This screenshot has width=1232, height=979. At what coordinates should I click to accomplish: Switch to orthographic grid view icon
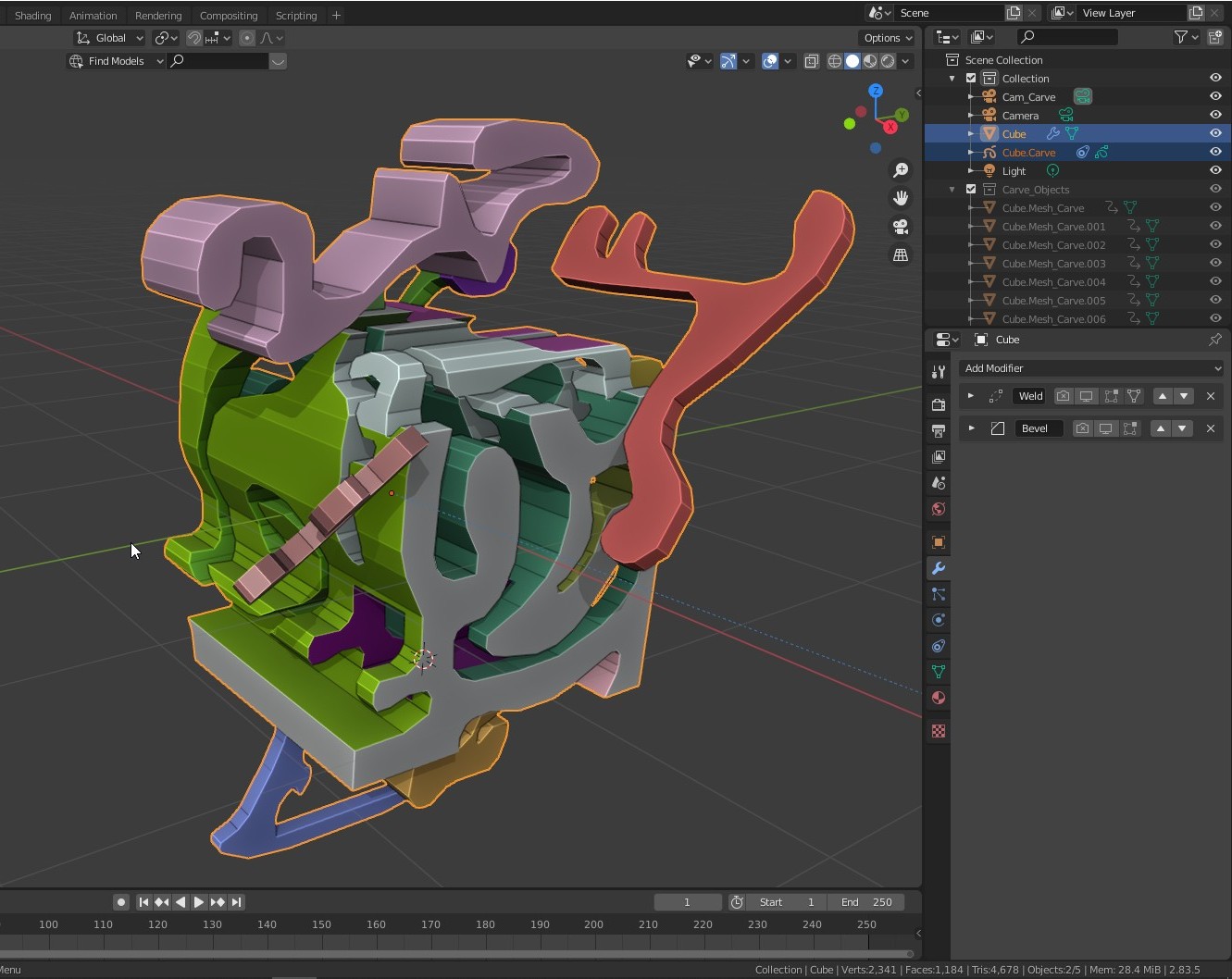pos(900,254)
